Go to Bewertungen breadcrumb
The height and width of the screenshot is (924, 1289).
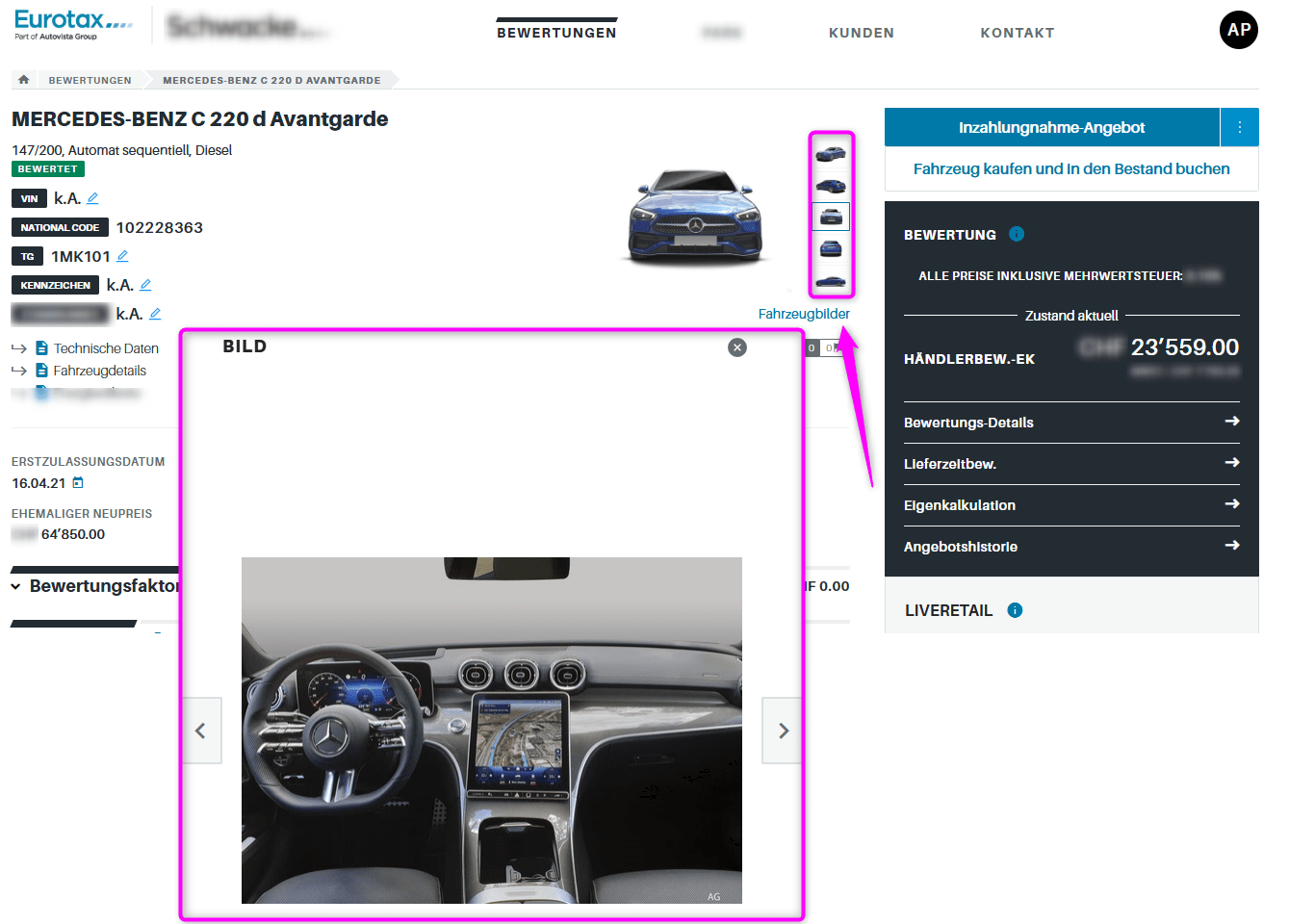coord(90,80)
